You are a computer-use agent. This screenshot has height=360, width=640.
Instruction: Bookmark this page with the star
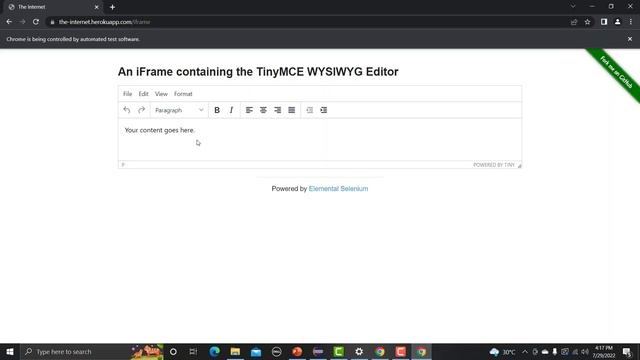587,22
